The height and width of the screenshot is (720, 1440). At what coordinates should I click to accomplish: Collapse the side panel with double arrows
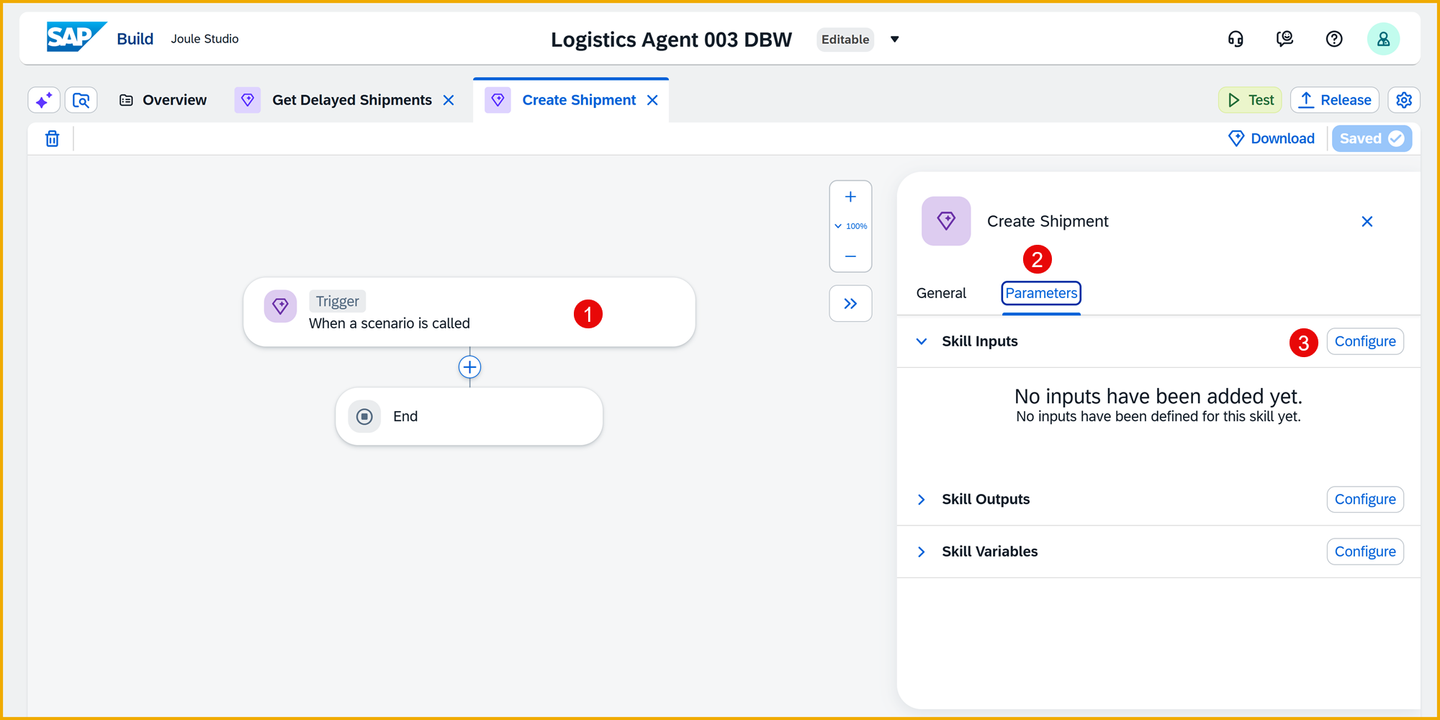[850, 304]
